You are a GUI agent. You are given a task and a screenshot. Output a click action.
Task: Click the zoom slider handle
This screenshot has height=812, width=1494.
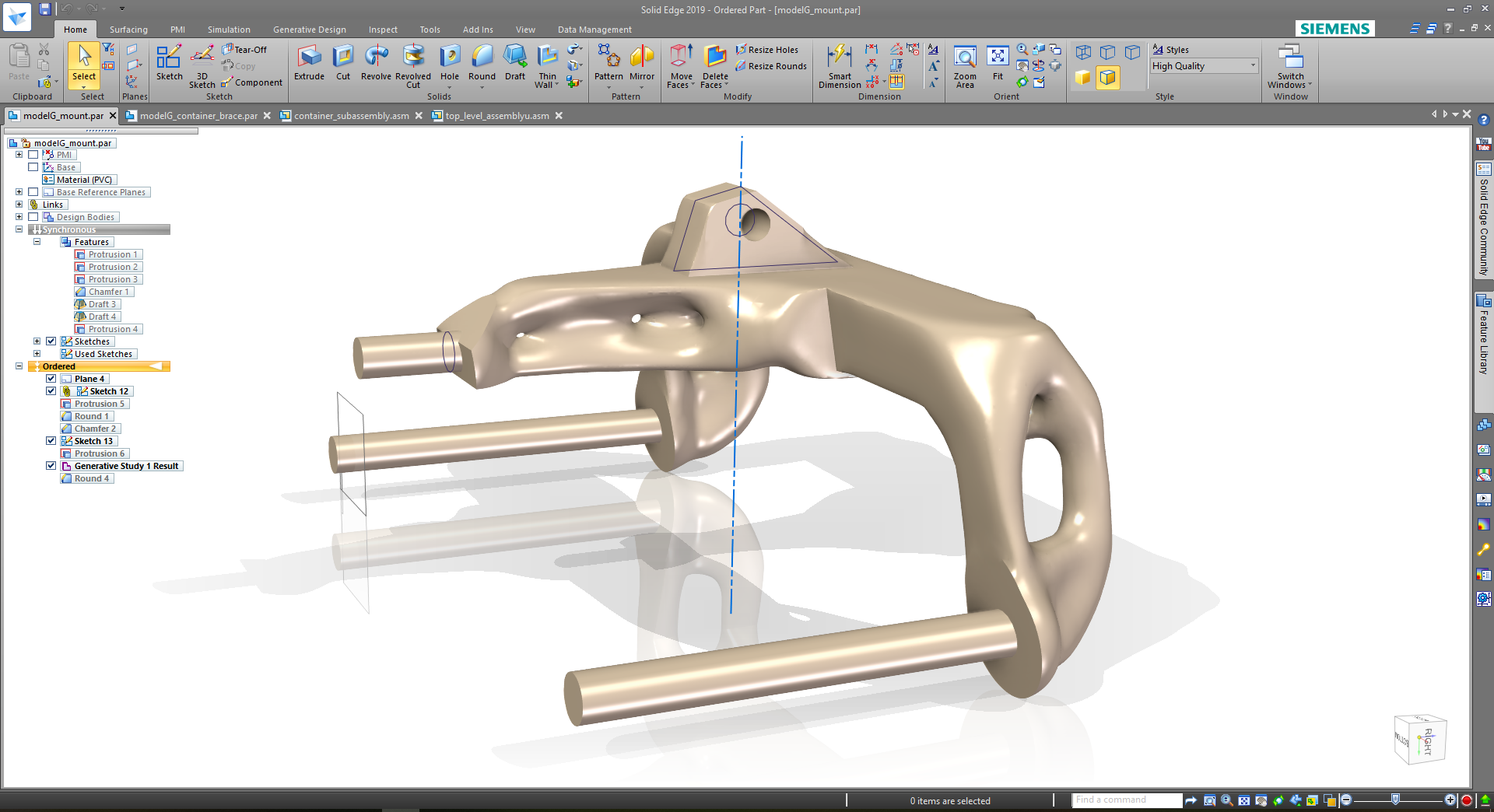pyautogui.click(x=1395, y=800)
